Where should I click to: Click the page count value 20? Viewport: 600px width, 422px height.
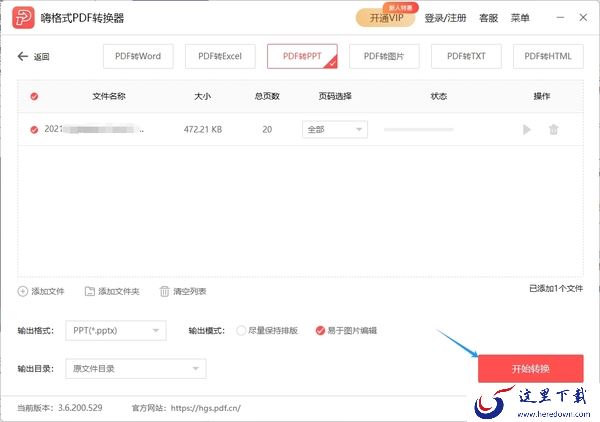pyautogui.click(x=267, y=130)
